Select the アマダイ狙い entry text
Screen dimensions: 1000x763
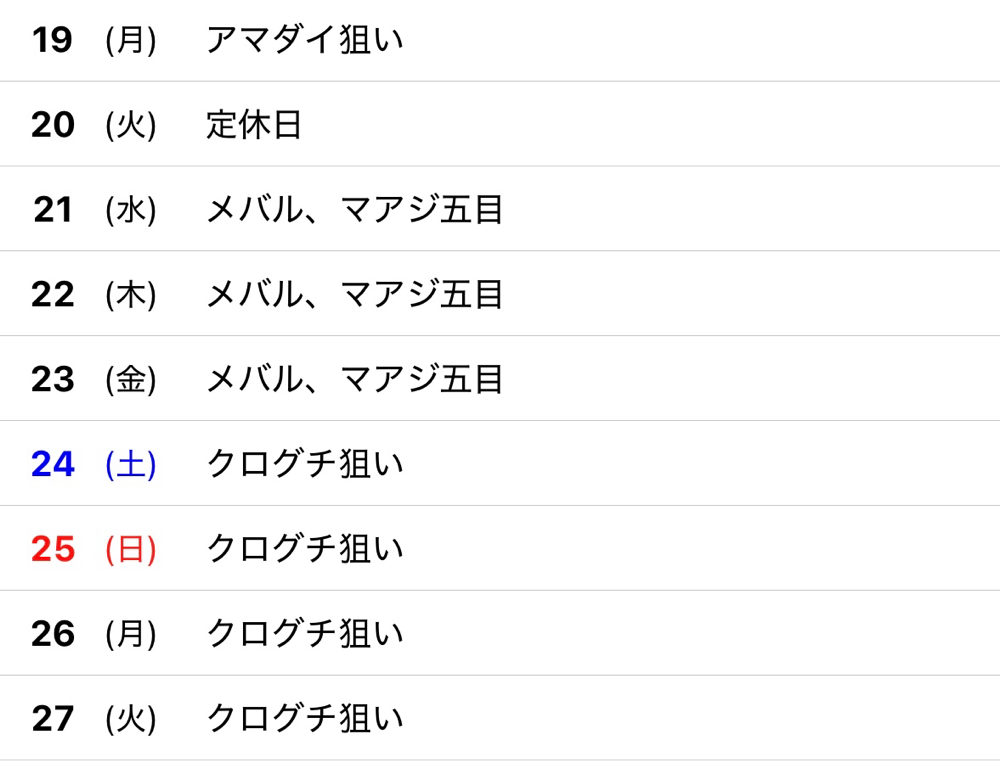[x=304, y=40]
